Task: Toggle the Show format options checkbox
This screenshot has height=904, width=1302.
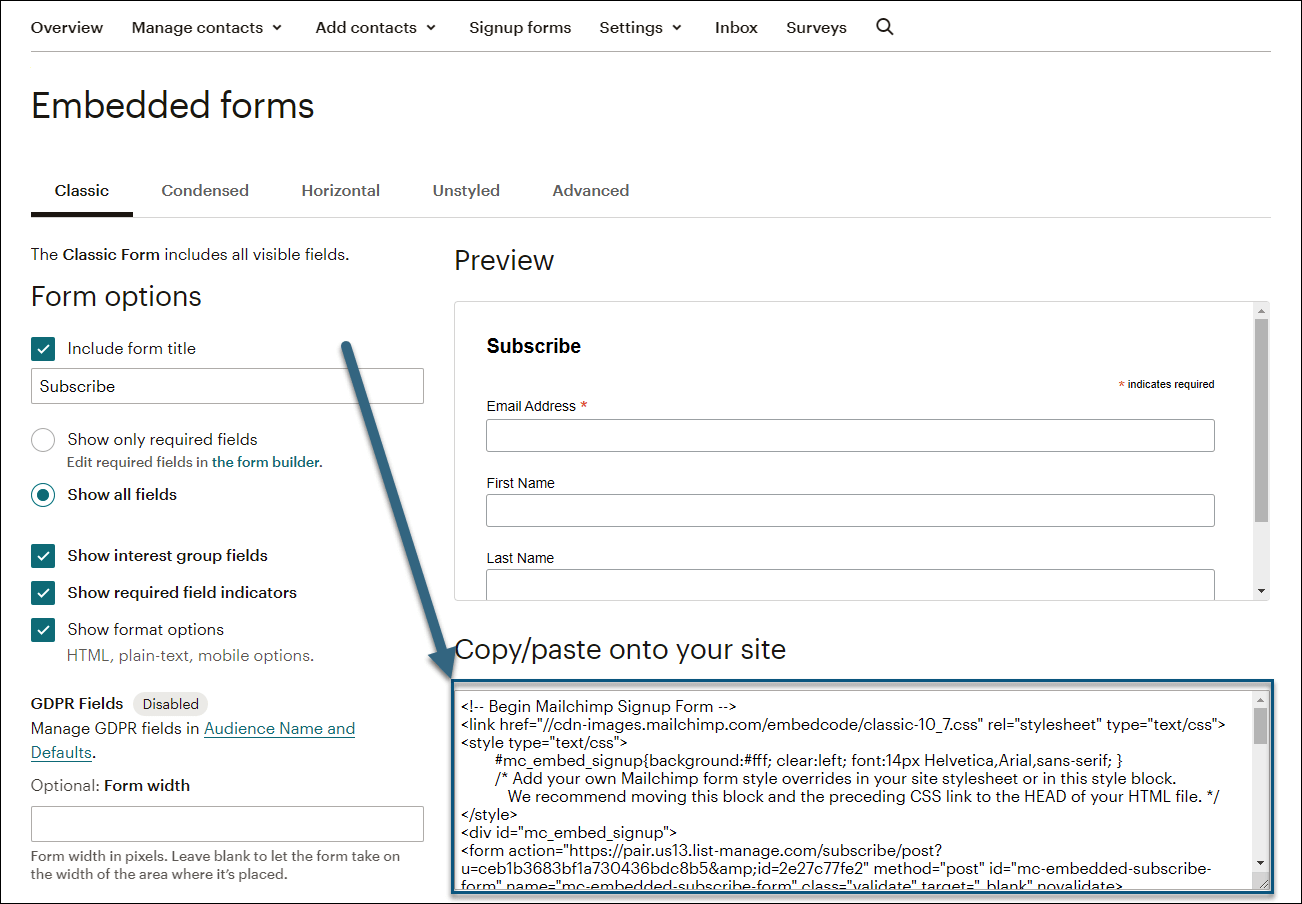Action: pyautogui.click(x=43, y=630)
